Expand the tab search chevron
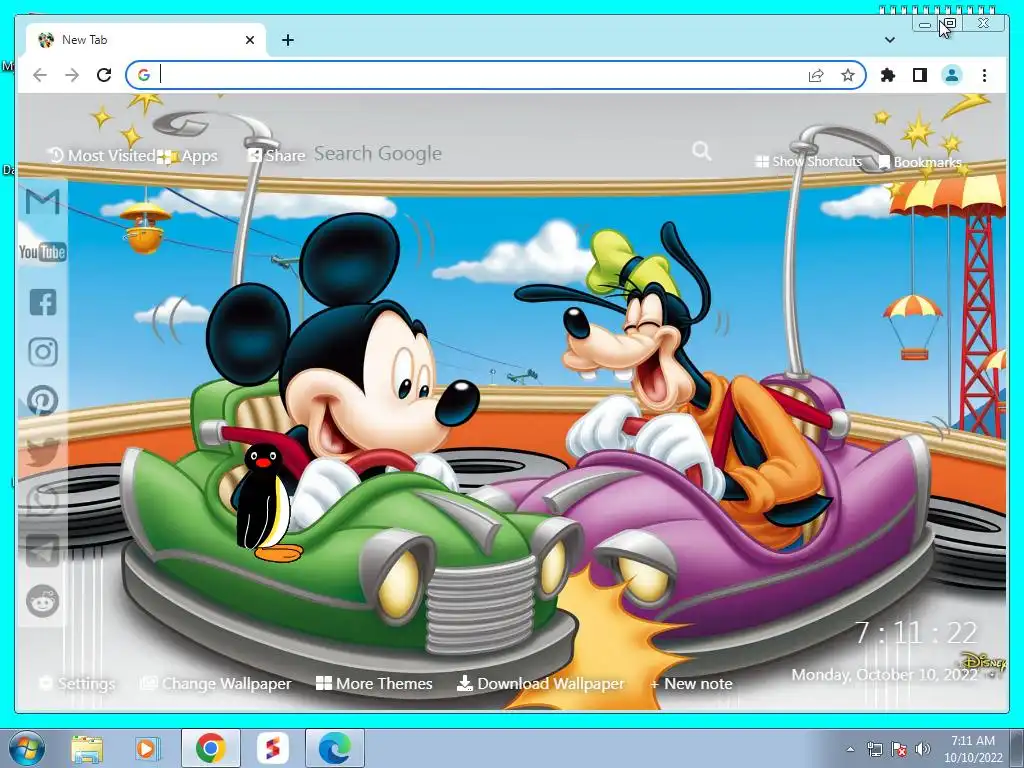The height and width of the screenshot is (768, 1024). click(x=889, y=40)
